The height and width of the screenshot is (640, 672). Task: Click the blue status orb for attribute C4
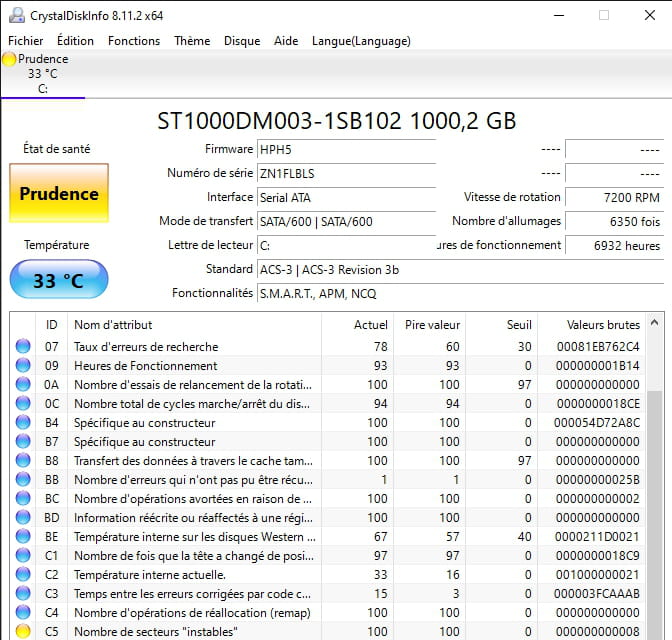pos(23,612)
